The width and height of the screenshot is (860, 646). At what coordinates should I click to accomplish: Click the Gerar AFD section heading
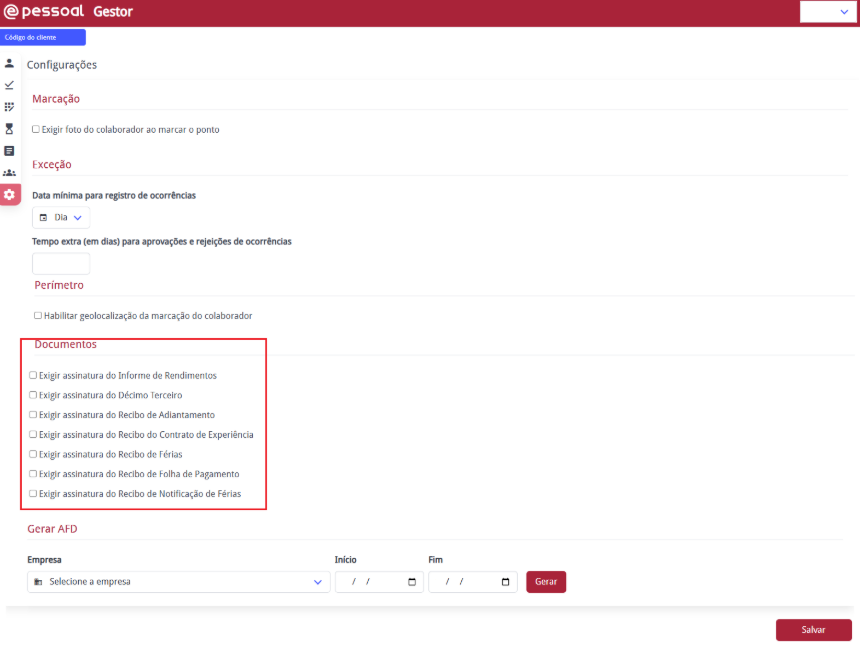point(53,529)
